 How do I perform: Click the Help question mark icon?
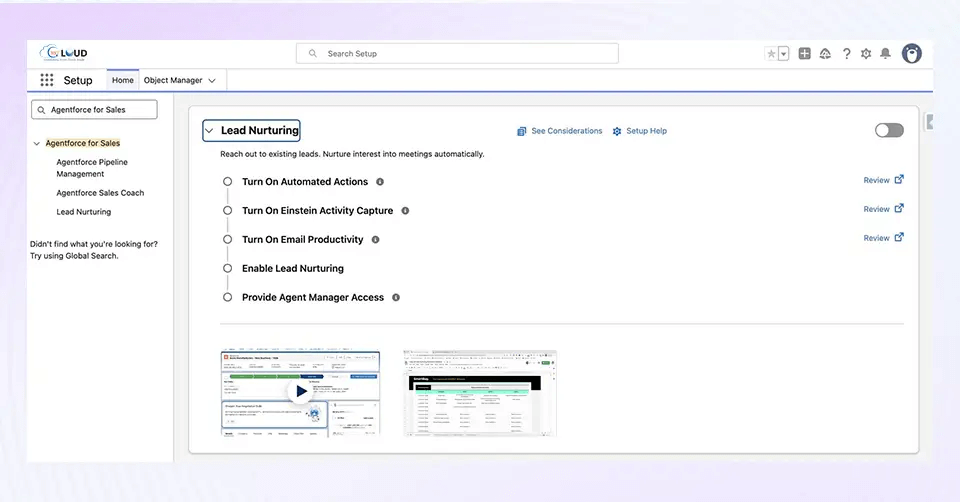tap(846, 54)
